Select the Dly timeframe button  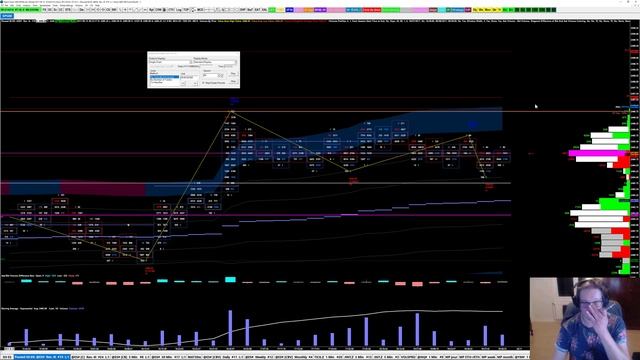[474, 9]
